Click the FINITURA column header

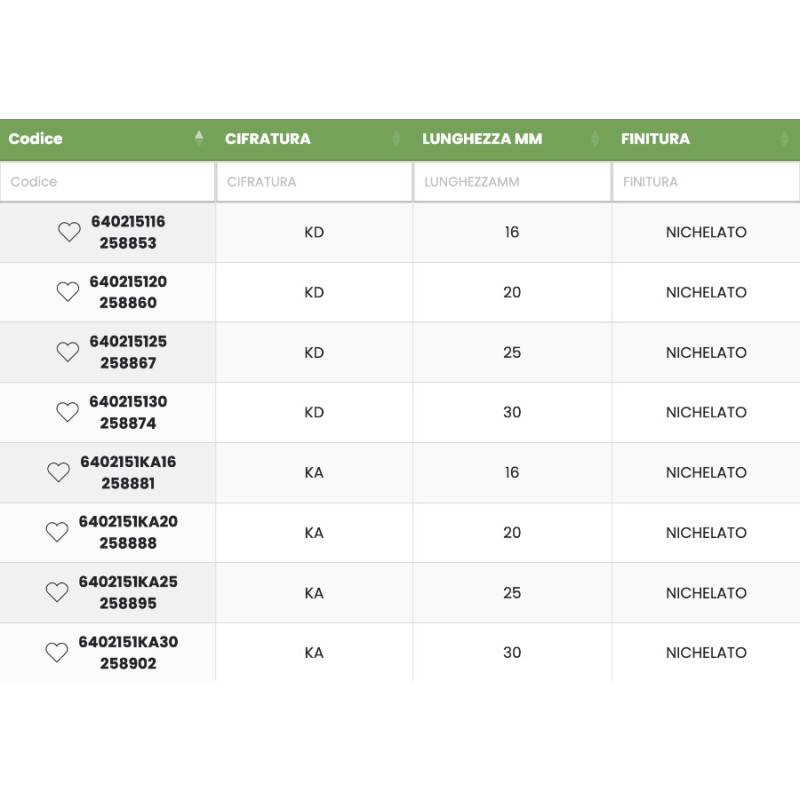coord(655,139)
